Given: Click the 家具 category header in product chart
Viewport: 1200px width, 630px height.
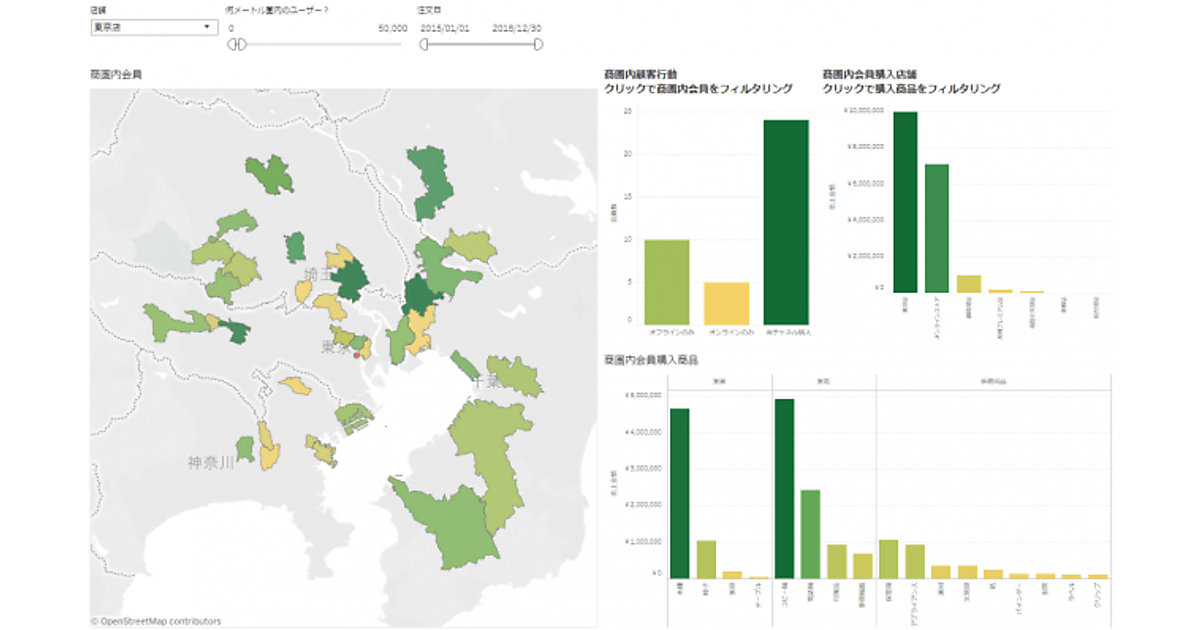Looking at the screenshot, I should 718,381.
